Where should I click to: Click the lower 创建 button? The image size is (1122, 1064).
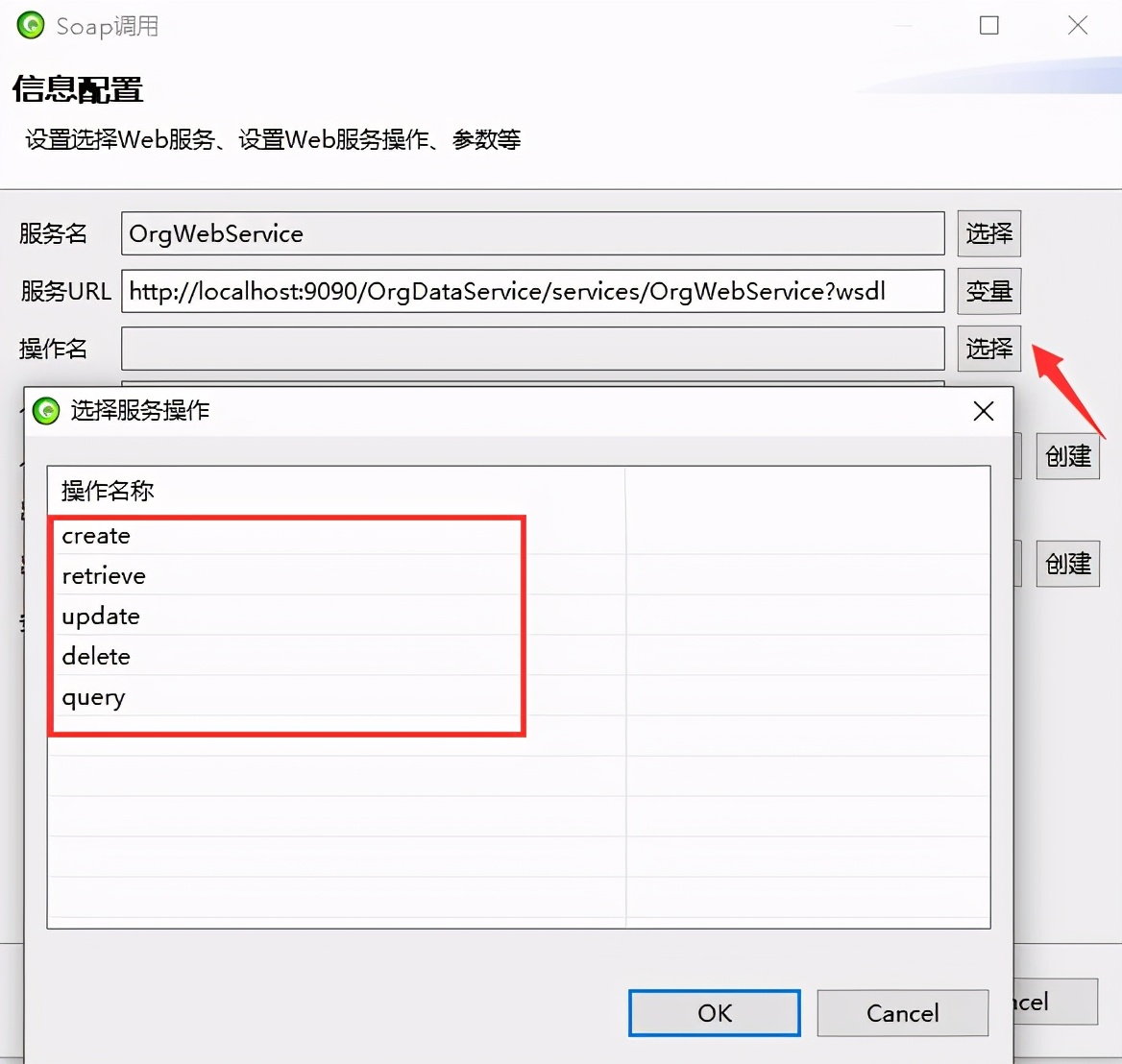click(x=1067, y=564)
